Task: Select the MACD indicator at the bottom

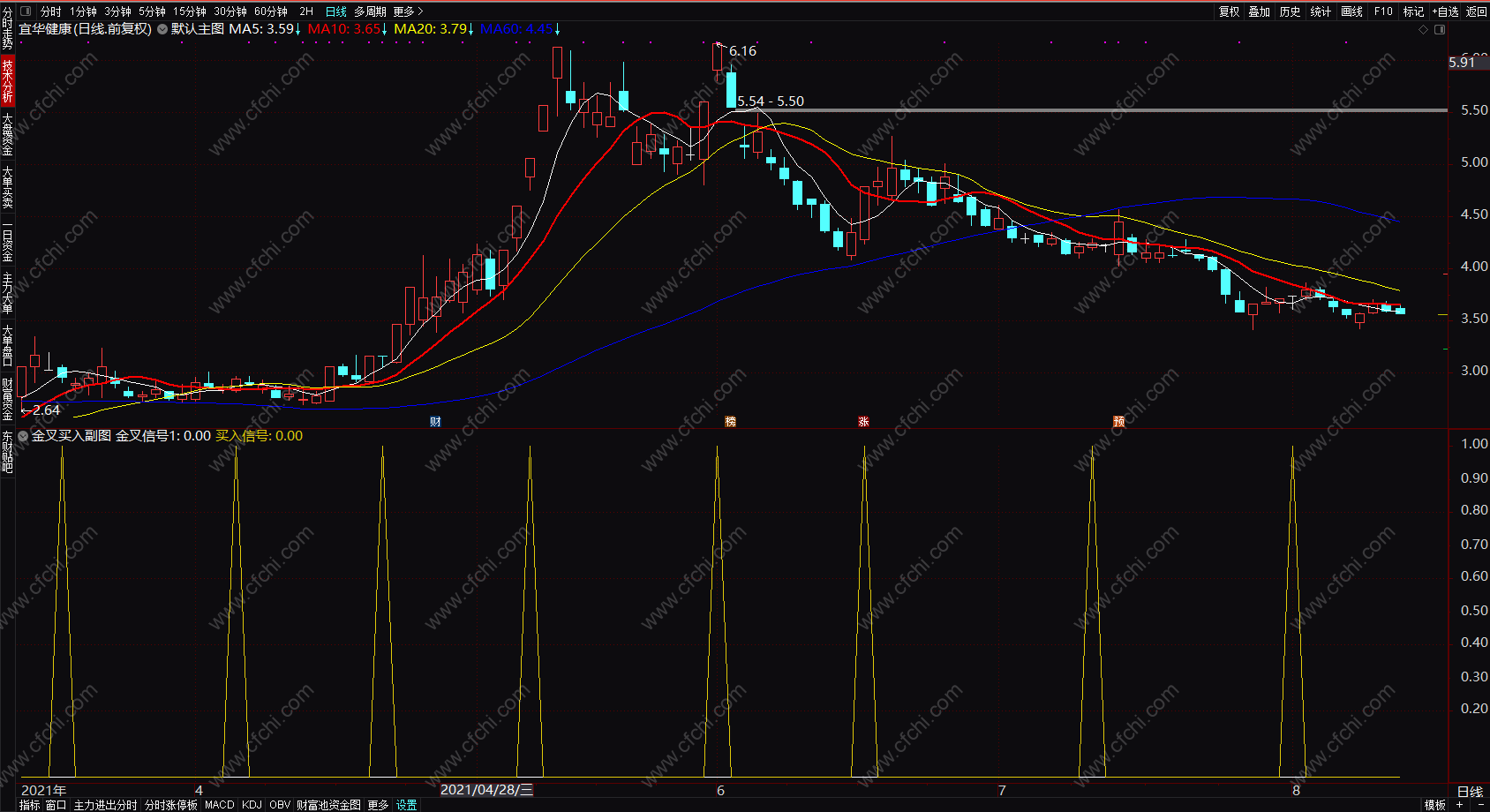Action: tap(220, 805)
